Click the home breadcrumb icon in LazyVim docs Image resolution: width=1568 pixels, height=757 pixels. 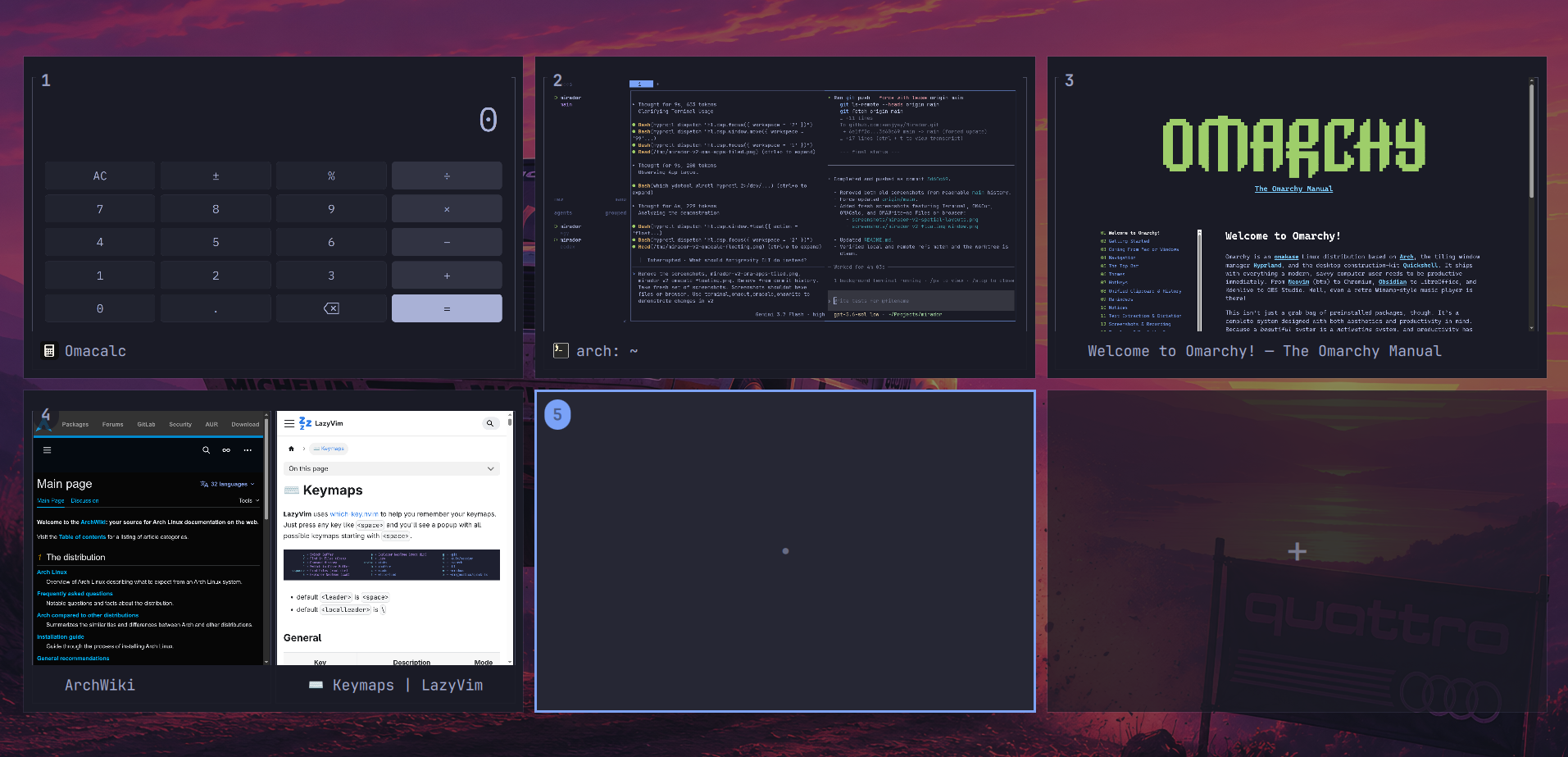pyautogui.click(x=291, y=449)
